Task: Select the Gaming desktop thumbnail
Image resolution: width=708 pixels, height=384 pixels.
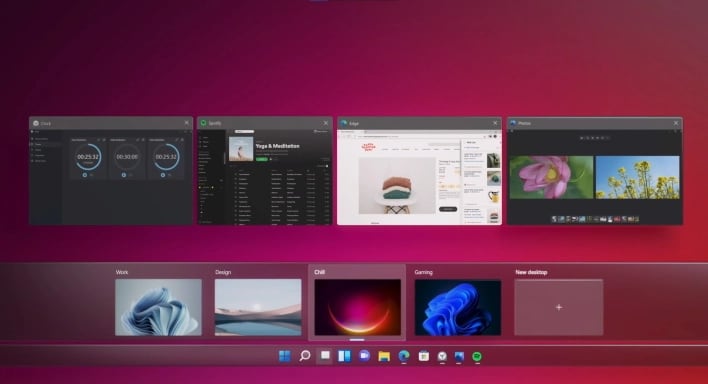Action: (458, 308)
